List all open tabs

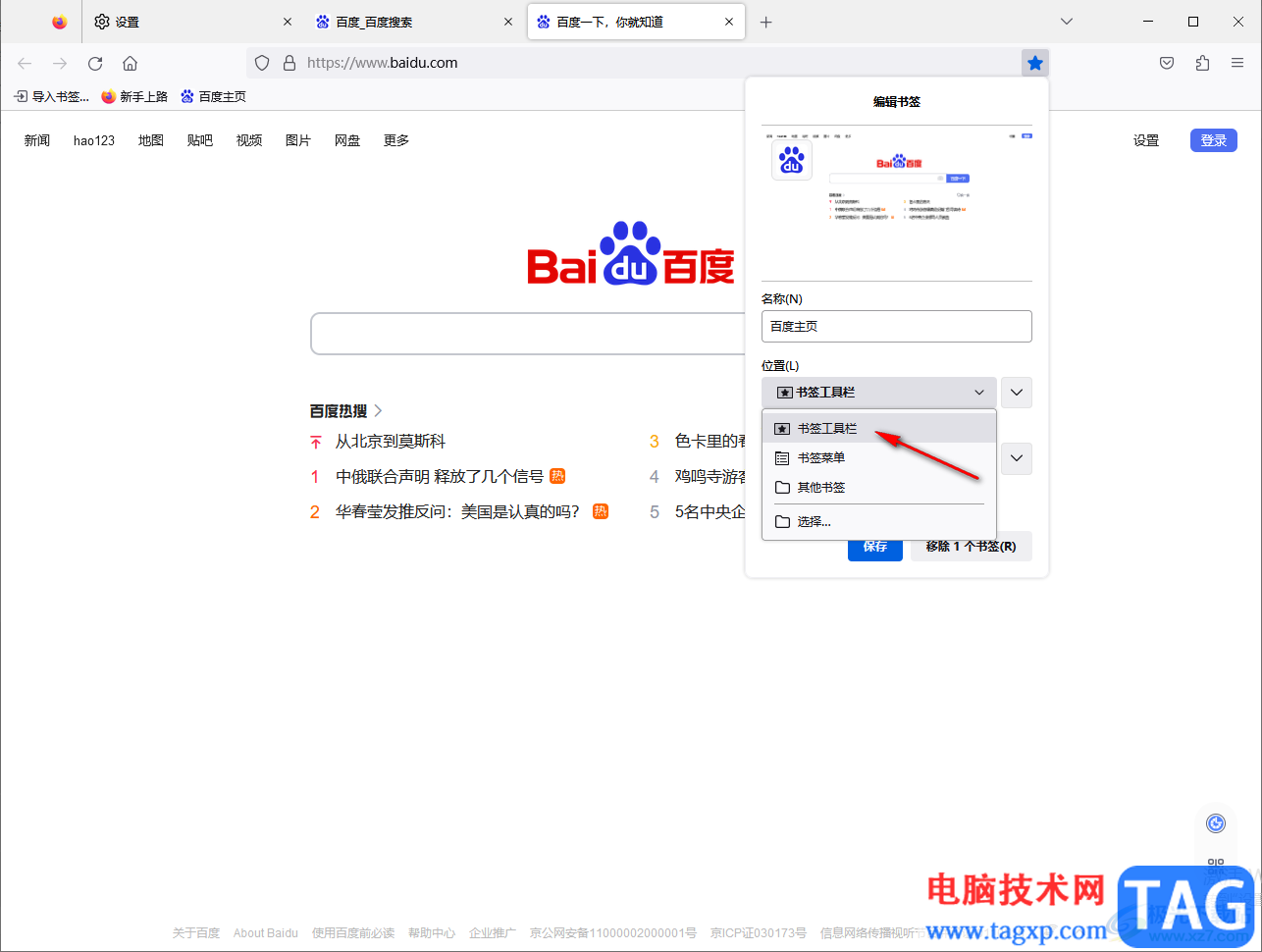pyautogui.click(x=1067, y=22)
